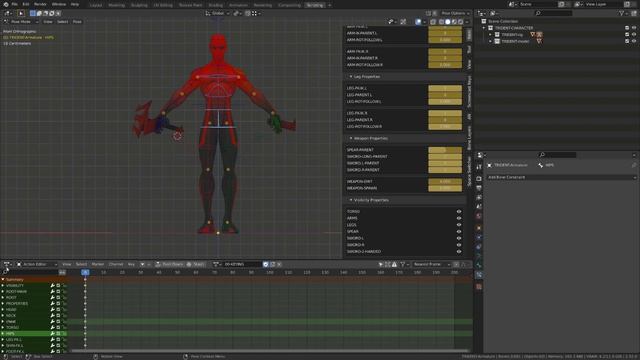This screenshot has width=640, height=360.
Task: Click the Push Down button
Action: tap(169, 264)
